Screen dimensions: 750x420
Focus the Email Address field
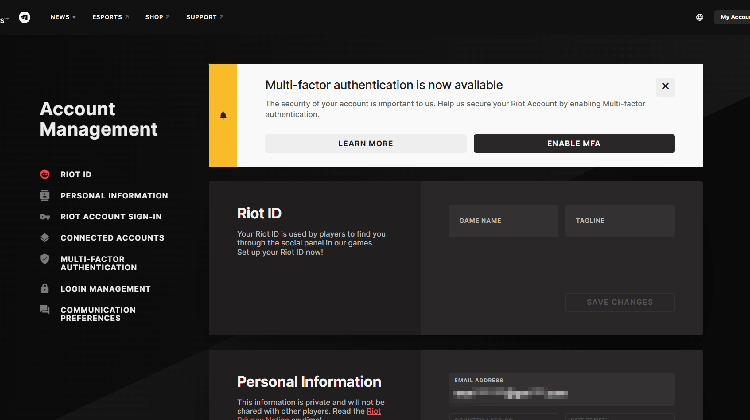coord(562,389)
